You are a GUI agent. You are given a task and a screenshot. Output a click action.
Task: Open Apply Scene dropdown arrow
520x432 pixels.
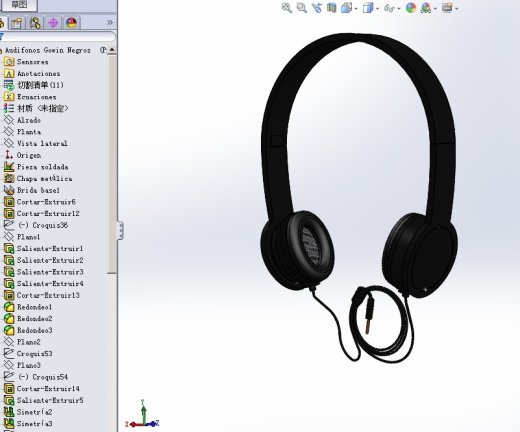[x=435, y=8]
